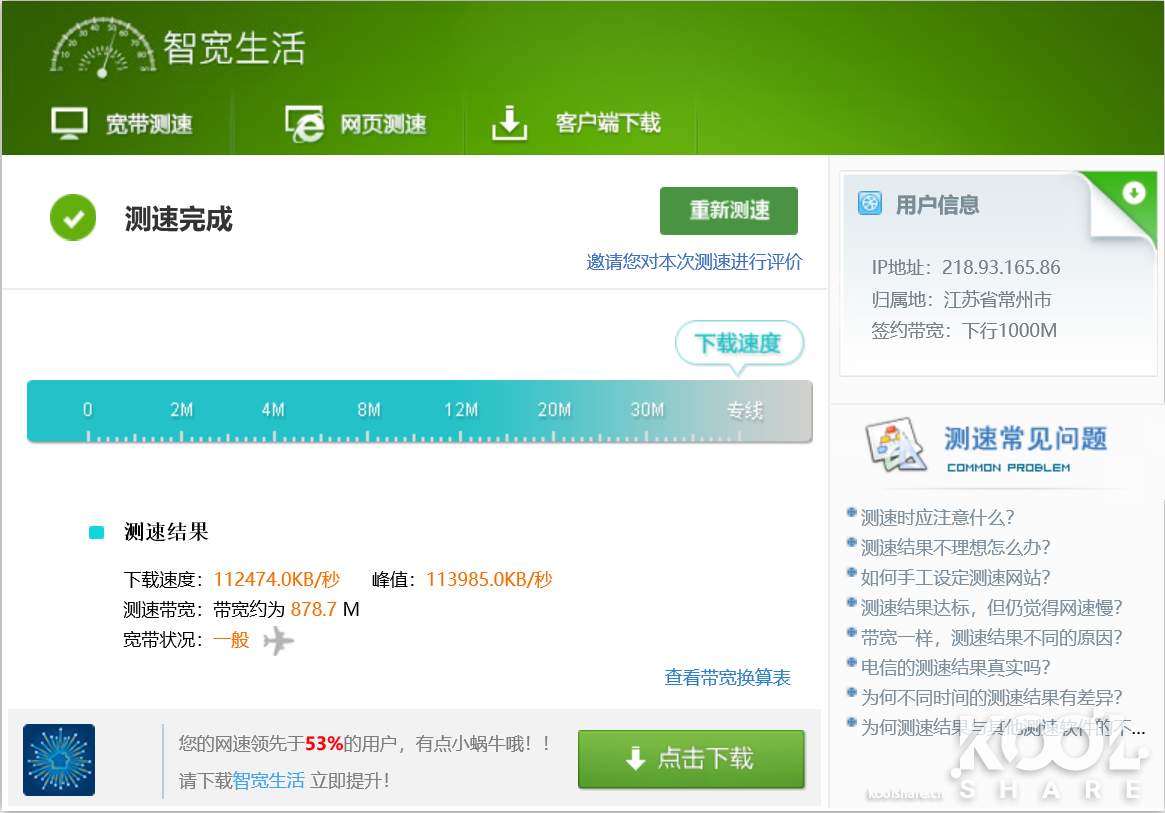1165x813 pixels.
Task: Click the cyan square beside 测速结果
Action: click(x=97, y=532)
